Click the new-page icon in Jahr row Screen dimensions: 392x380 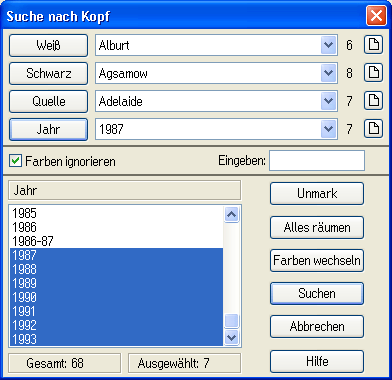[373, 129]
